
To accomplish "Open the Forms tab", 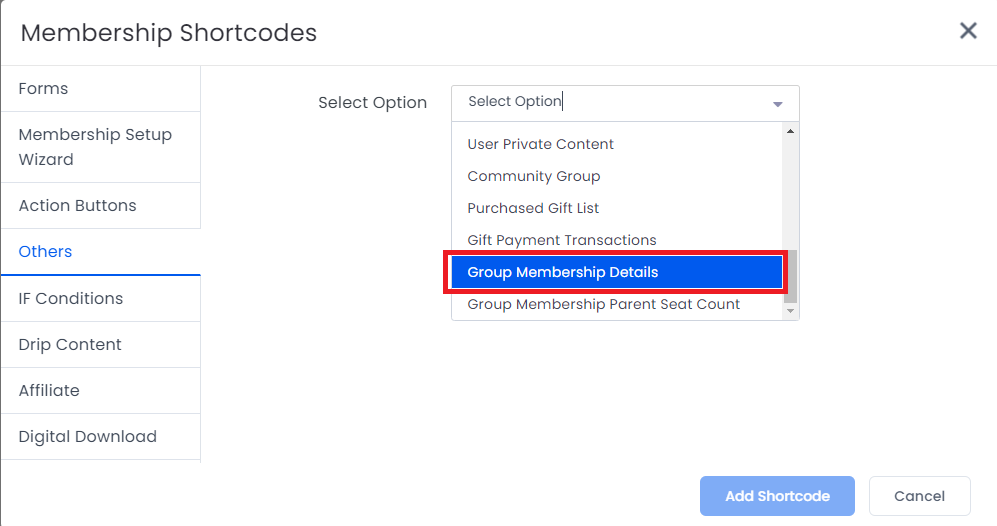I will 44,89.
